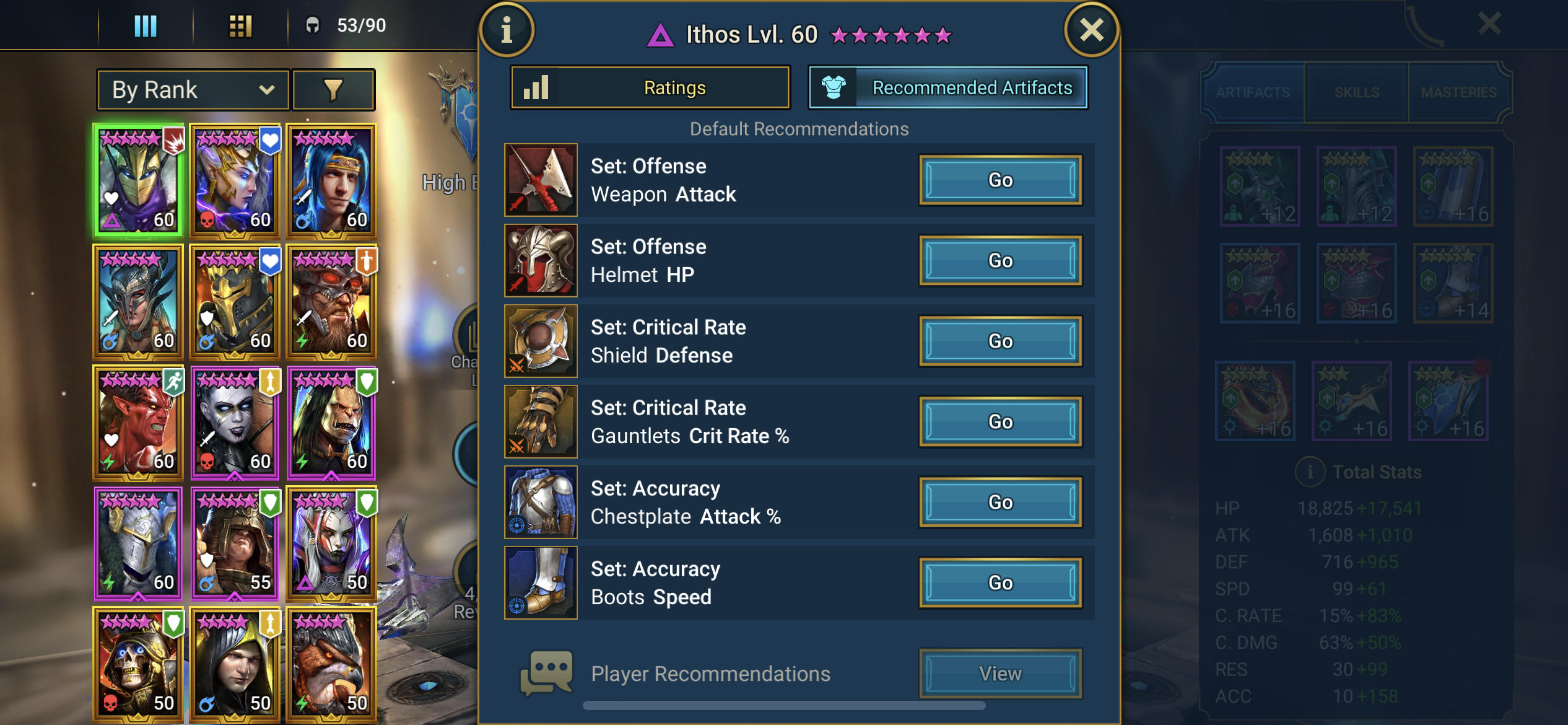Select the red demon champion portrait
Screen dimensions: 1568x725
(138, 423)
